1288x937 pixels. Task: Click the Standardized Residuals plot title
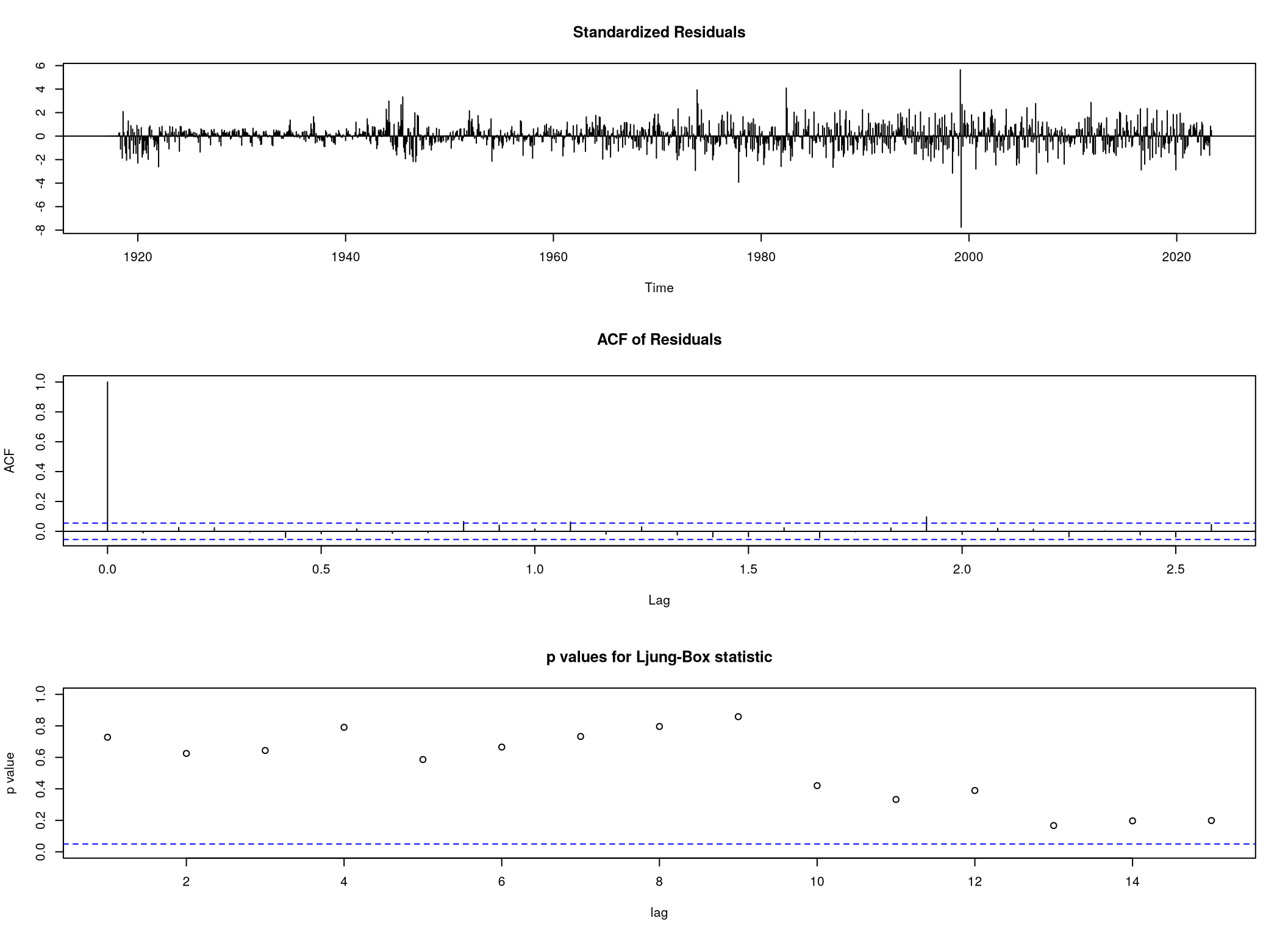click(x=659, y=32)
